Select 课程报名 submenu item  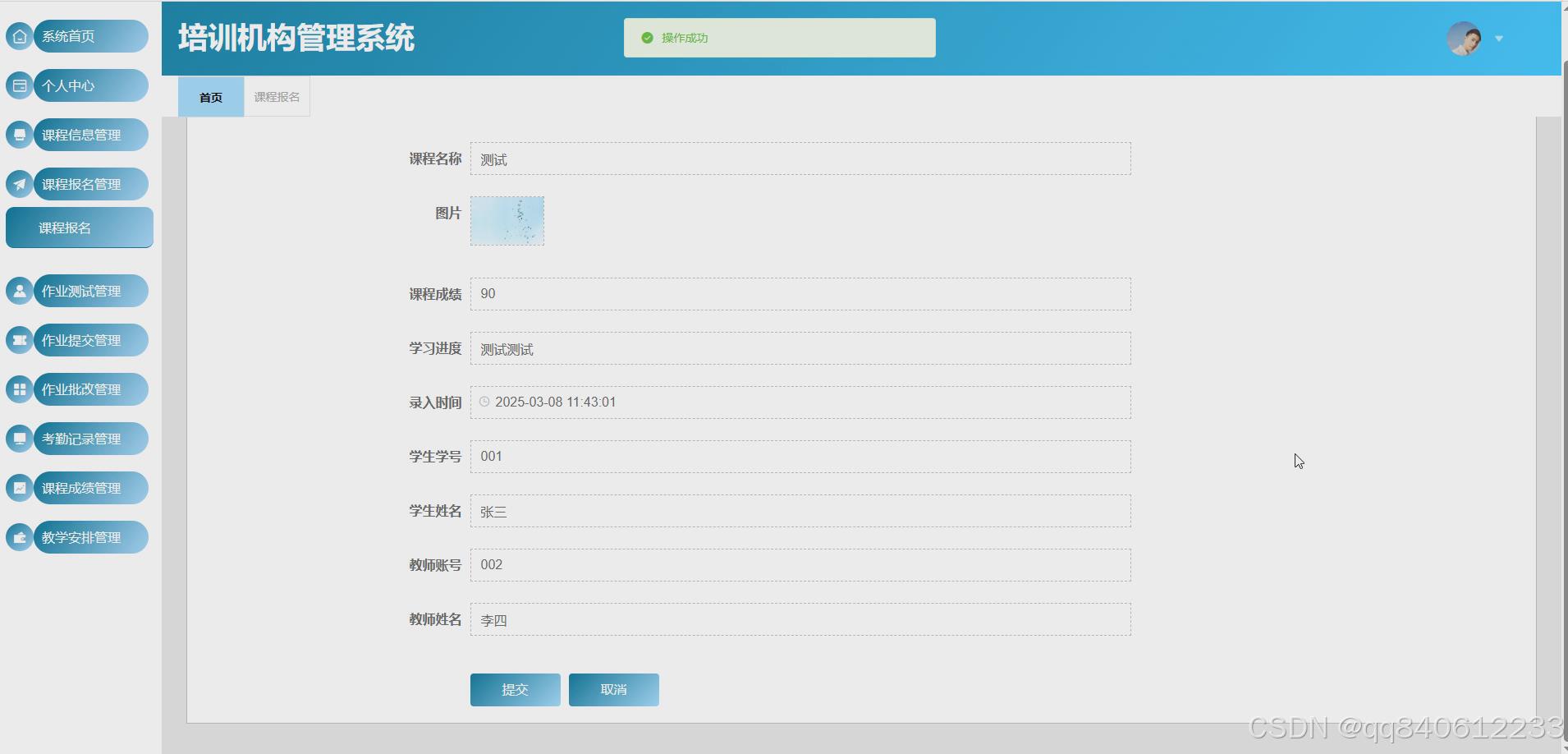point(80,228)
